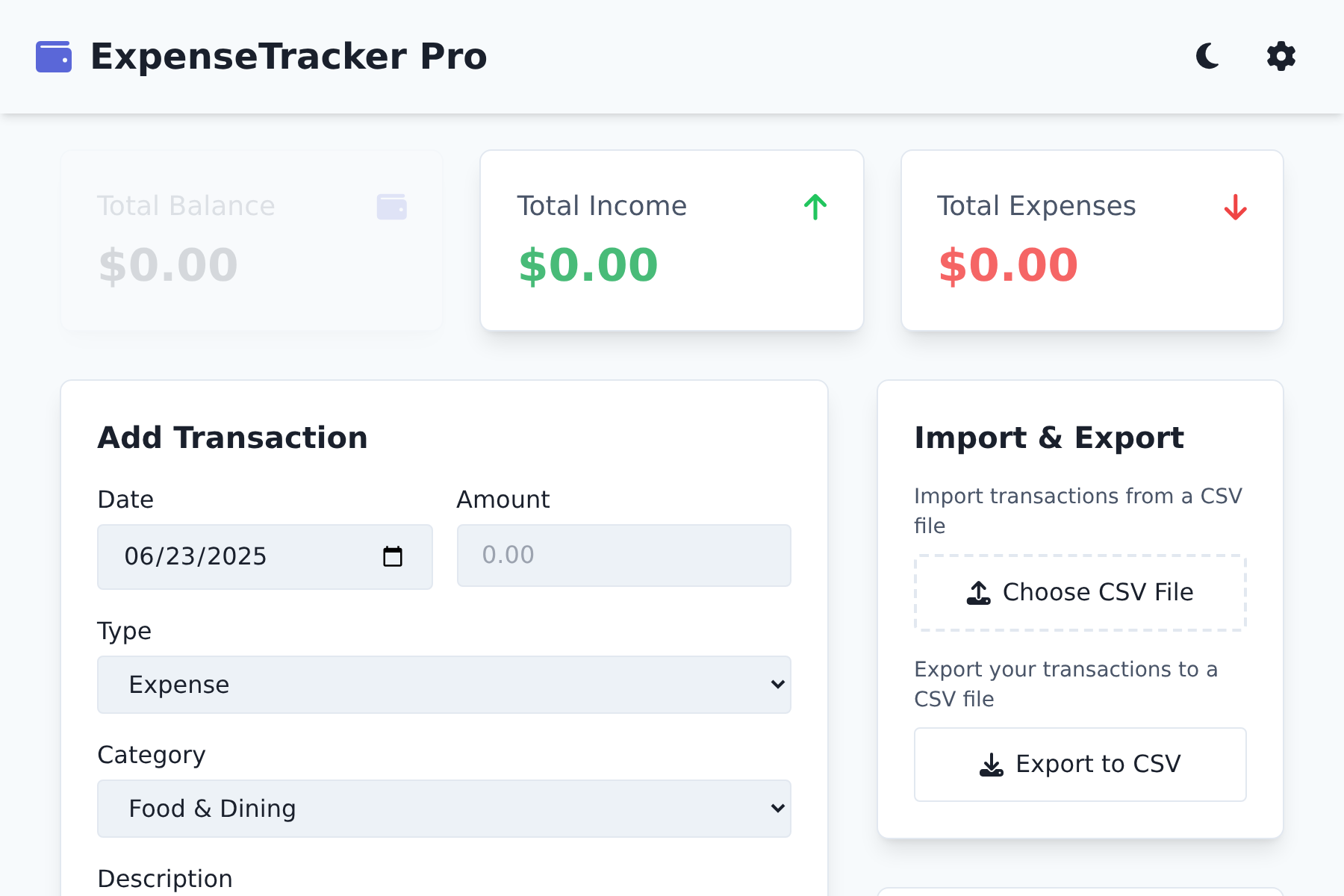Click the upload icon inside Choose CSV File
This screenshot has height=896, width=1344.
(977, 592)
